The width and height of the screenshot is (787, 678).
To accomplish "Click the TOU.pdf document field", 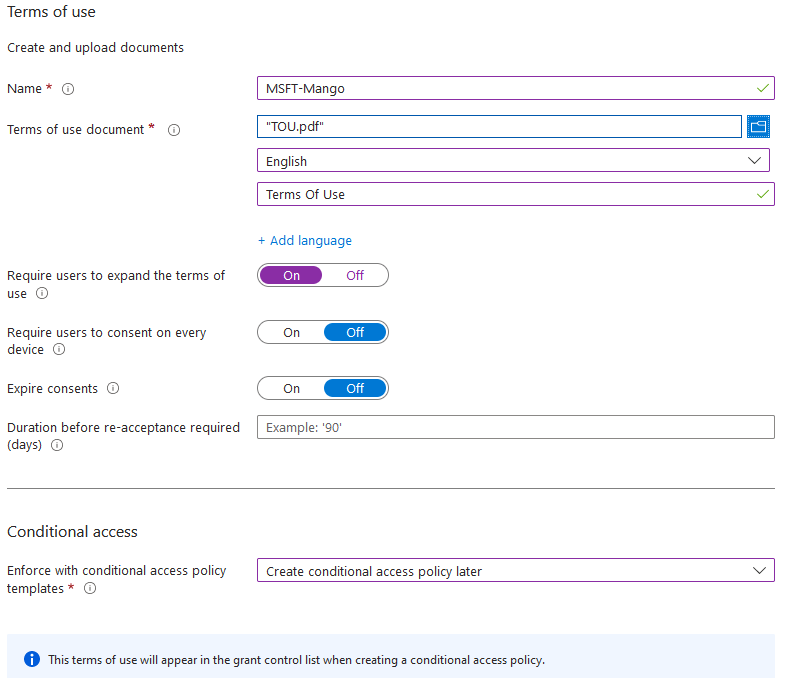I will point(498,126).
